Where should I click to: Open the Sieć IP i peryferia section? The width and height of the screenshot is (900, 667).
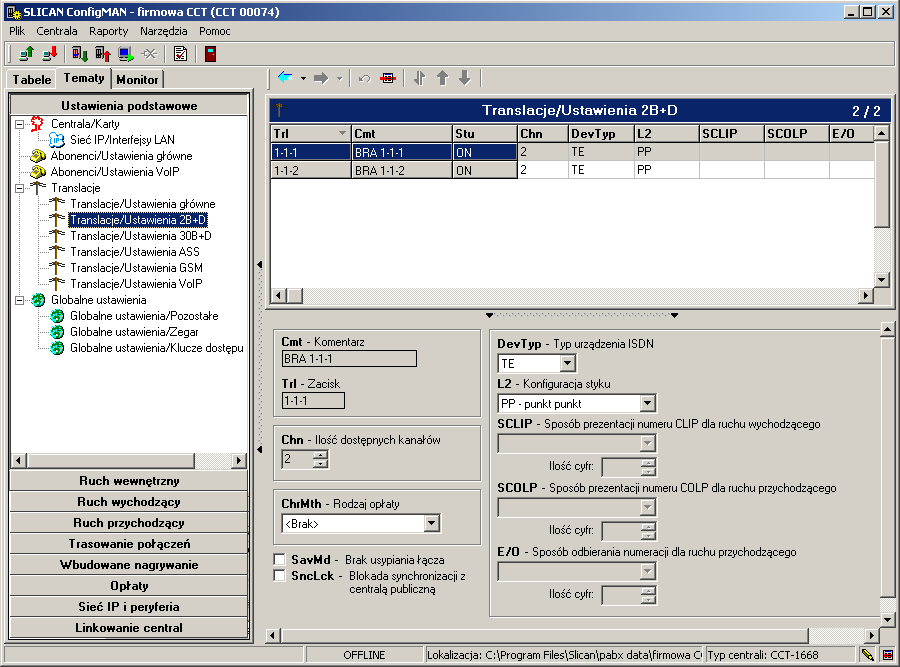coord(129,606)
